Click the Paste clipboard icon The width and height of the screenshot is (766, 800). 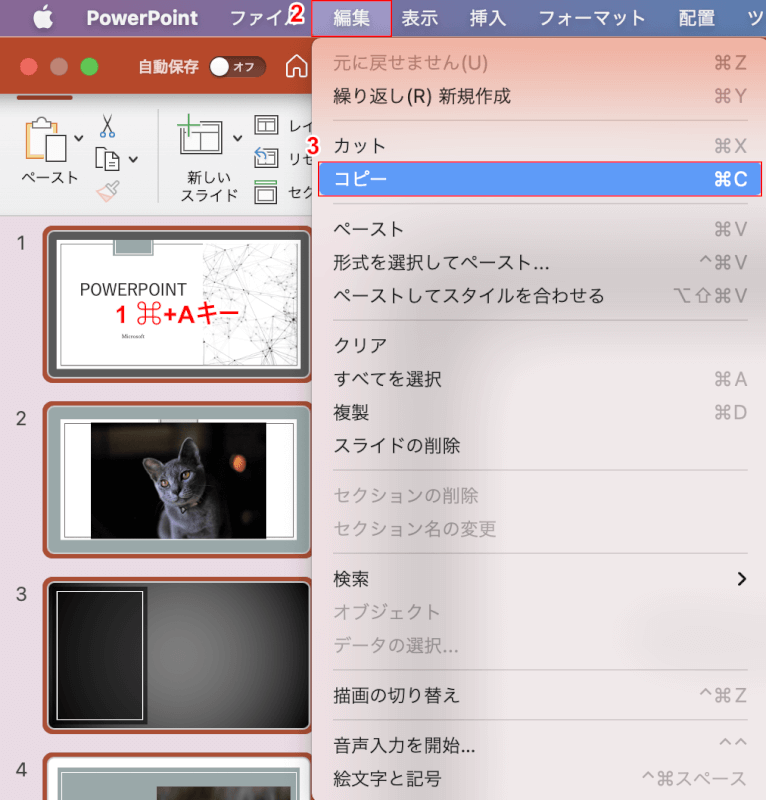pyautogui.click(x=46, y=139)
